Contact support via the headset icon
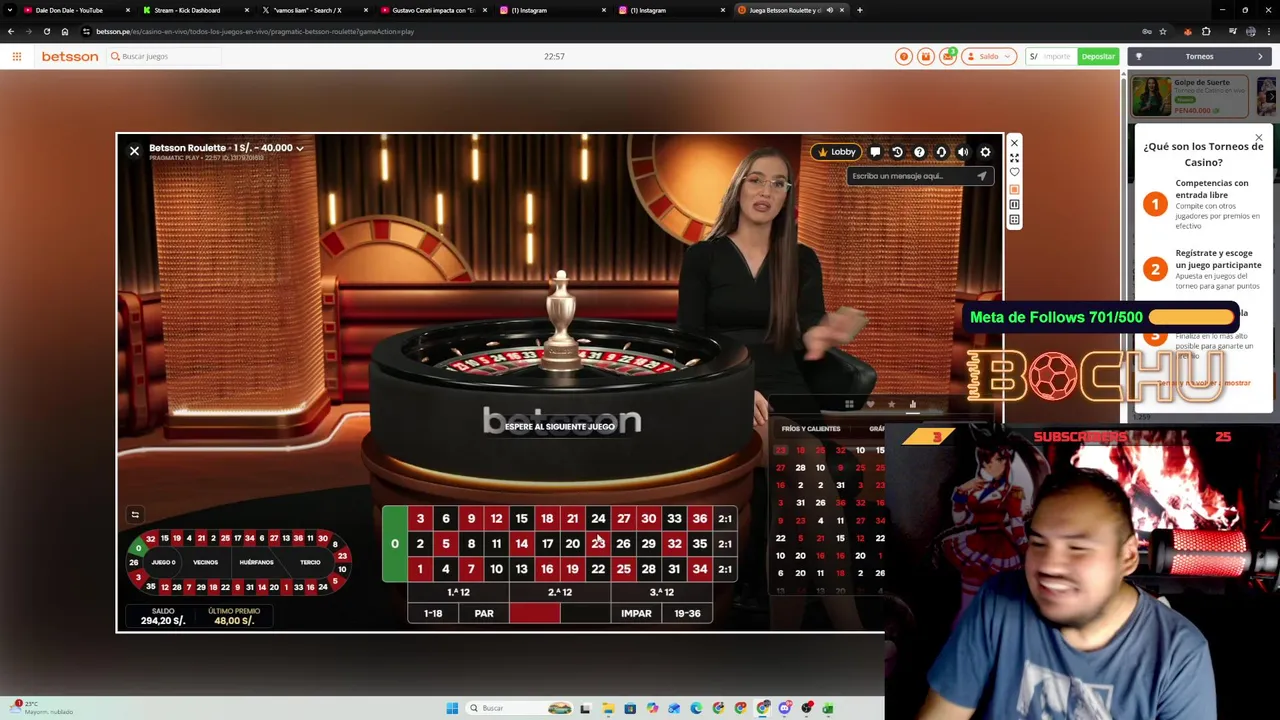This screenshot has width=1280, height=720. [941, 152]
